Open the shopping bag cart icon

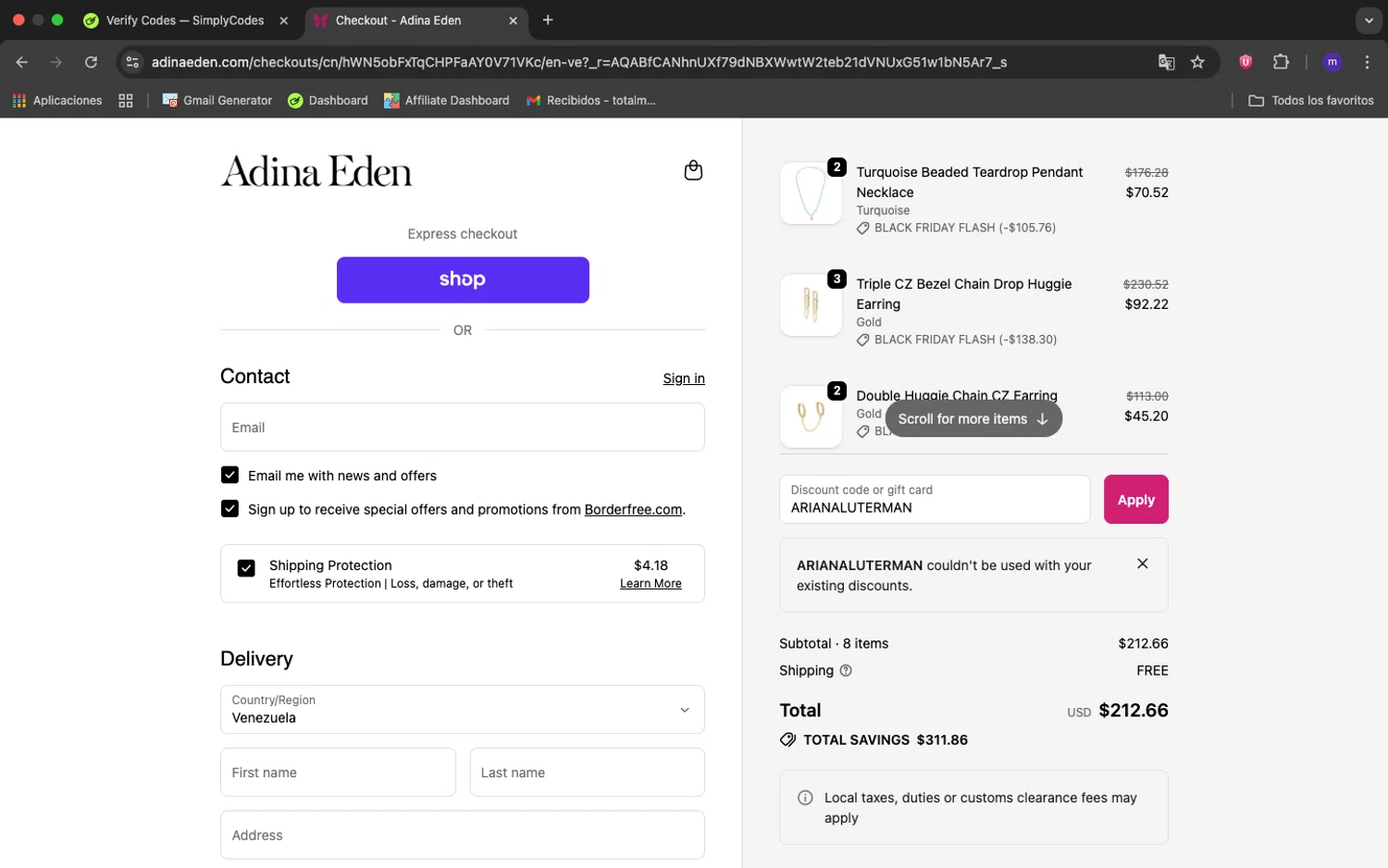click(x=693, y=170)
